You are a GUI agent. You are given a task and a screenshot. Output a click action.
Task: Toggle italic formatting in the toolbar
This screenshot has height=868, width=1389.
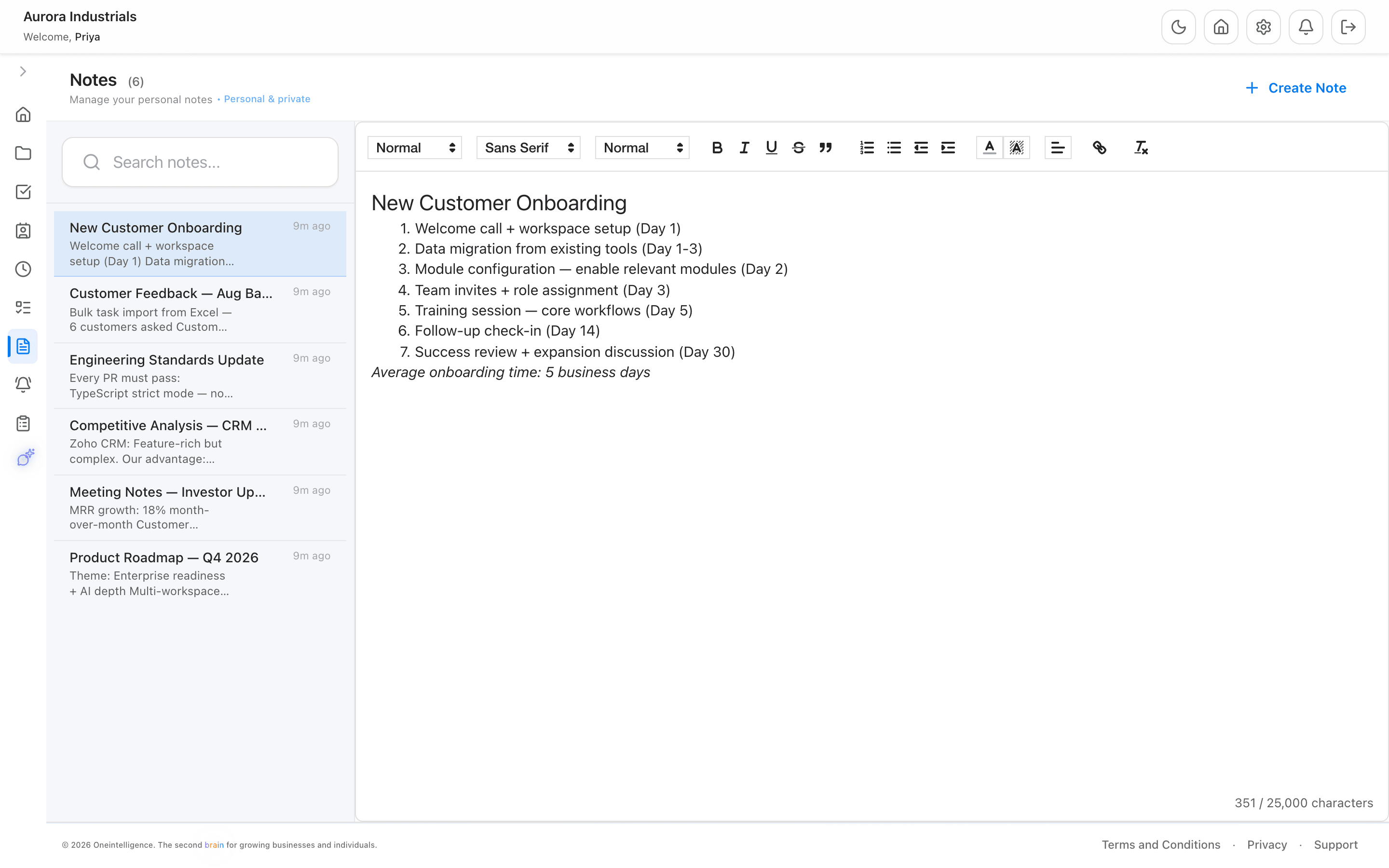pos(745,148)
